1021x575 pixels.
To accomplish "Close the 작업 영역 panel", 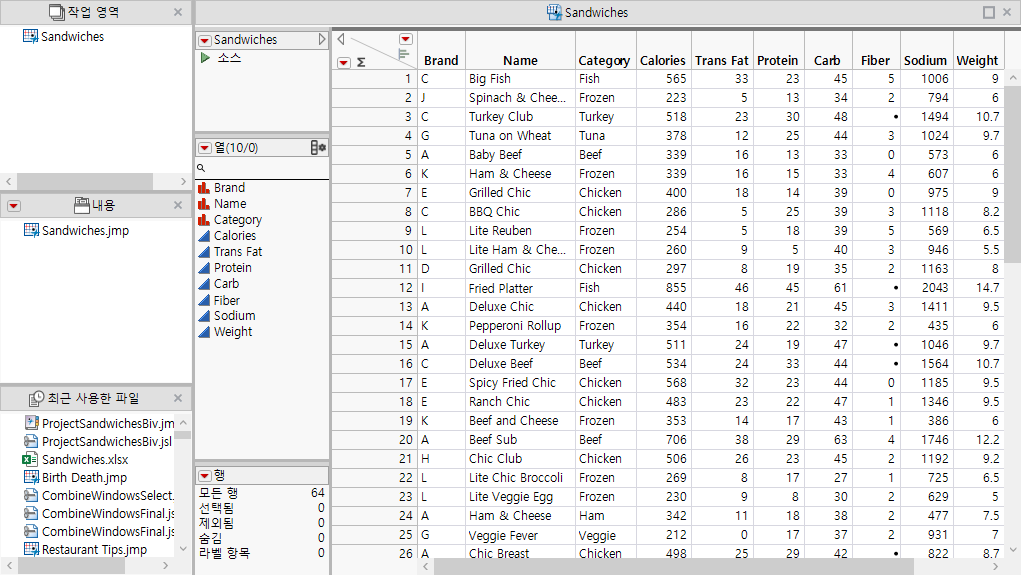I will (x=178, y=12).
